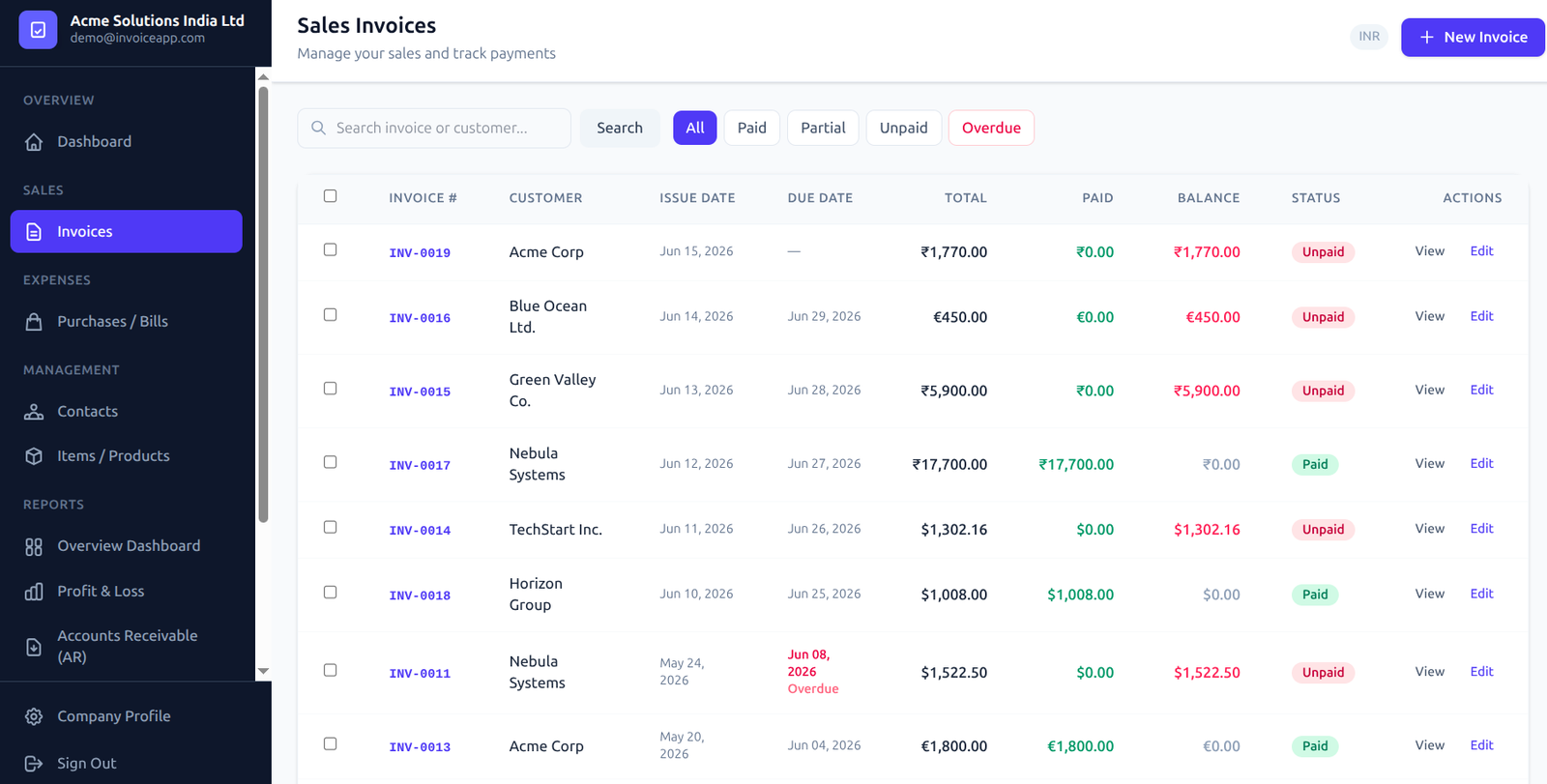Click the Unpaid status badge for INV-0014
This screenshot has height=784, width=1547.
pos(1323,530)
